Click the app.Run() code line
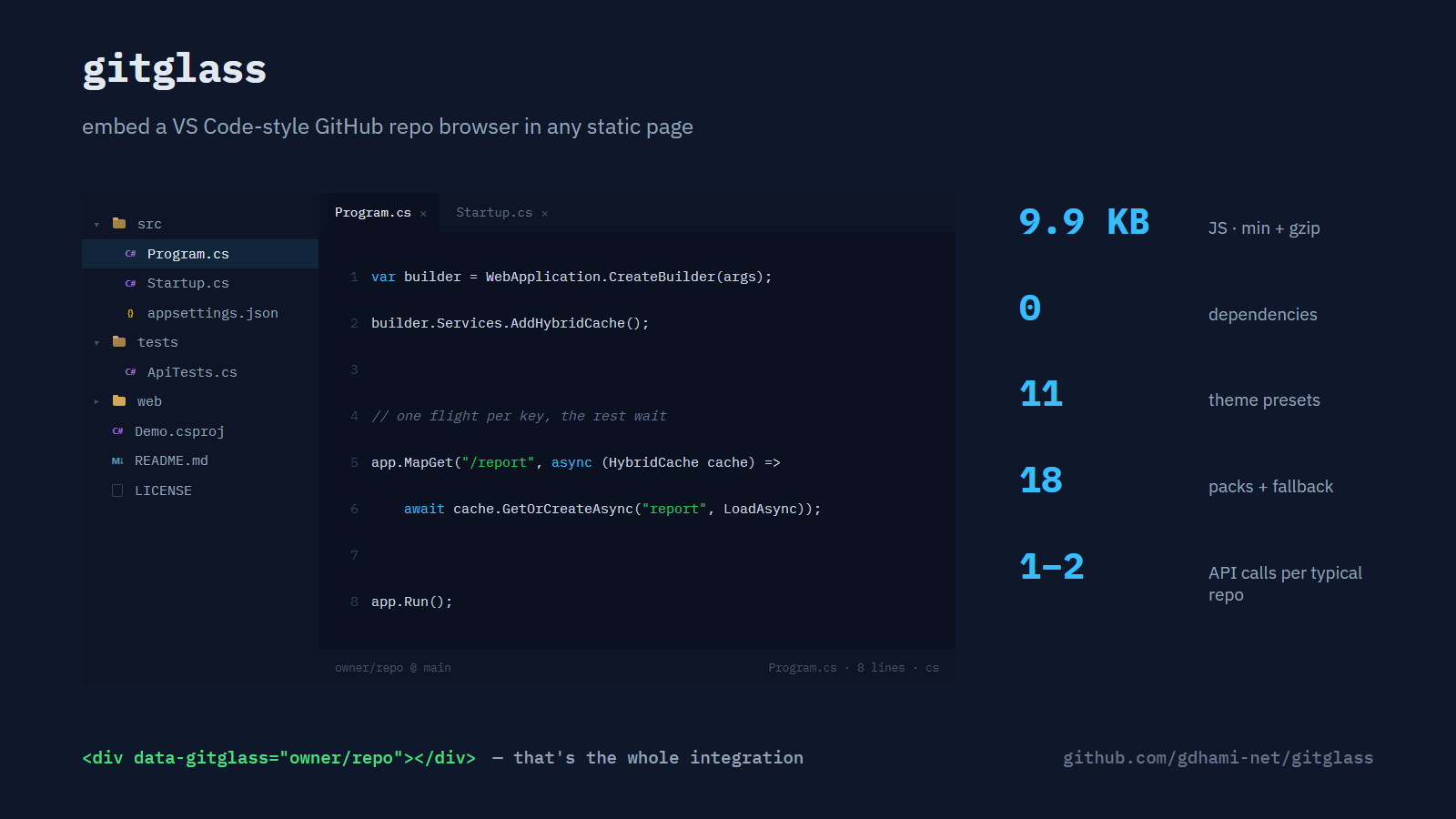The height and width of the screenshot is (819, 1456). pyautogui.click(x=411, y=602)
